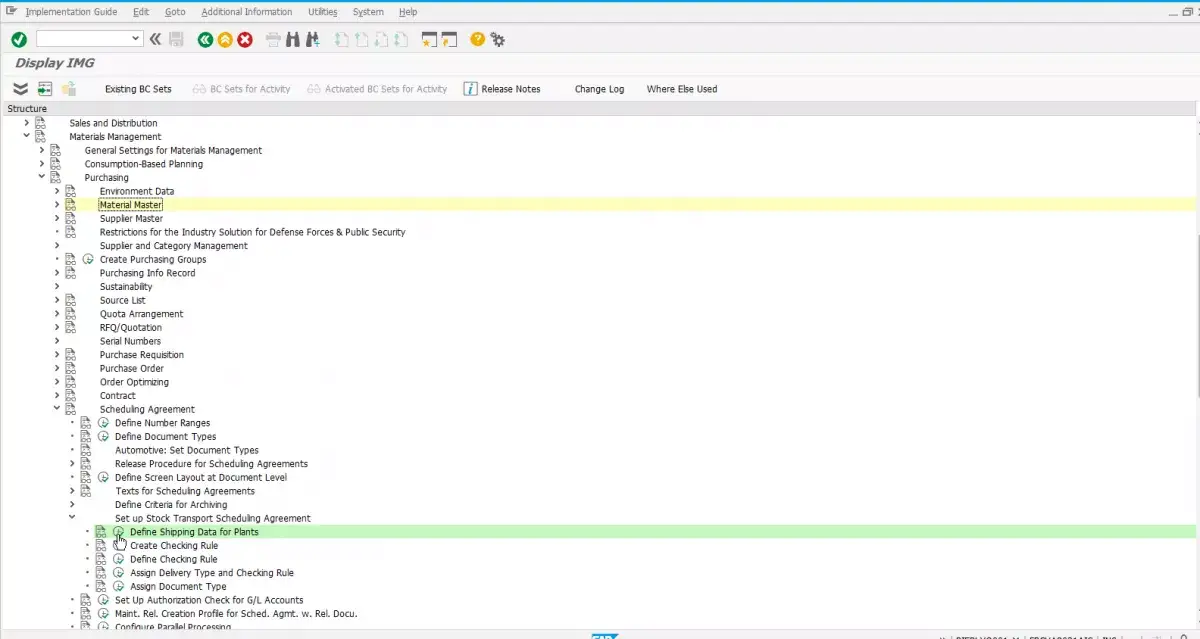Run the Create Purchasing Groups activity icon
Image resolution: width=1200 pixels, height=639 pixels.
tap(89, 259)
